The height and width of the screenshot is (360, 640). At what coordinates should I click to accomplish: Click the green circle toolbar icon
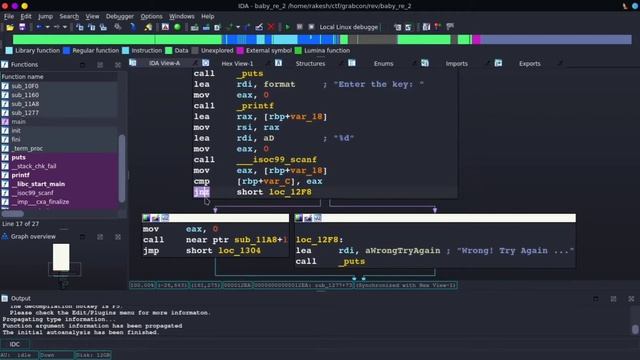coord(177,27)
